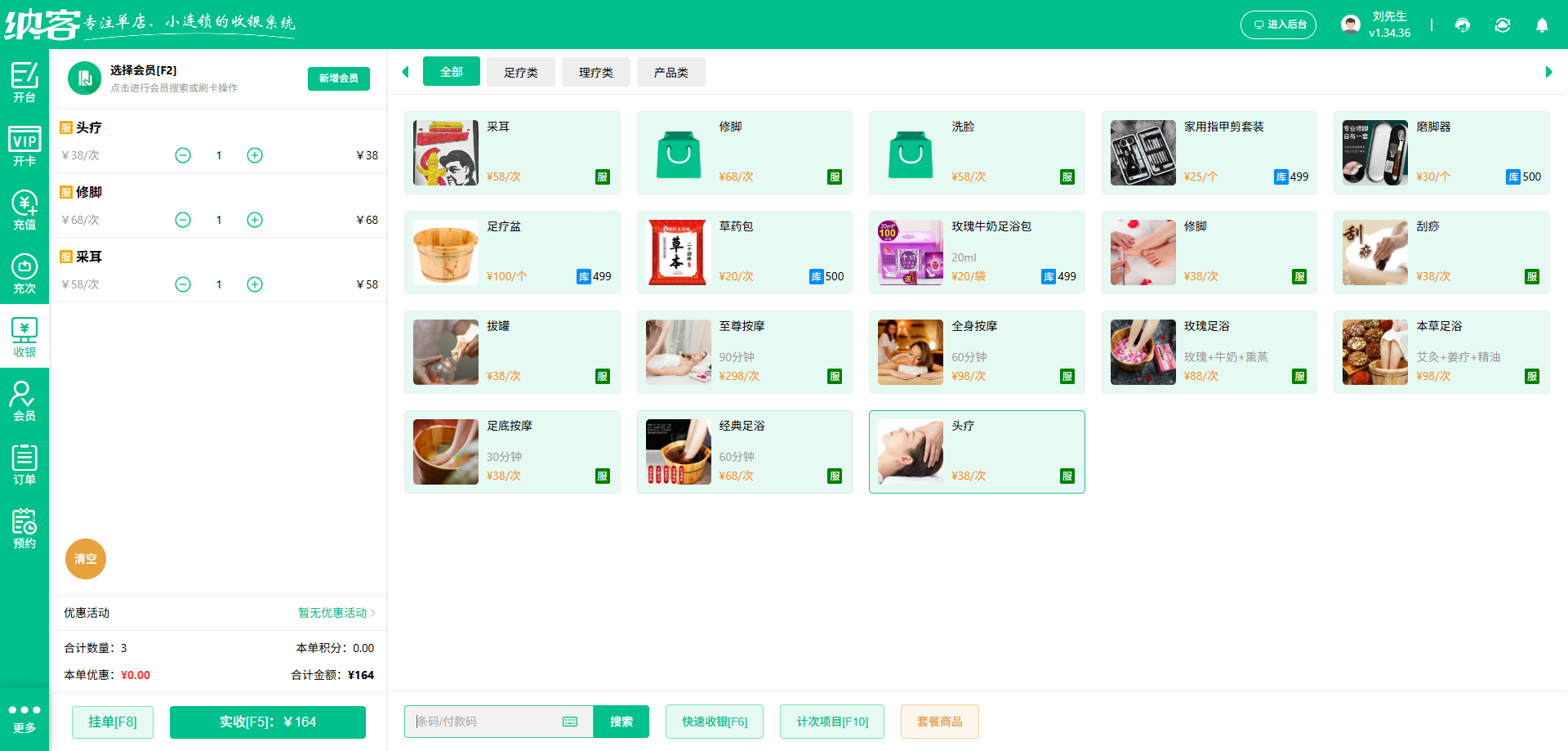
Task: Increase 头疗 quantity with plus stepper
Action: pyautogui.click(x=254, y=154)
